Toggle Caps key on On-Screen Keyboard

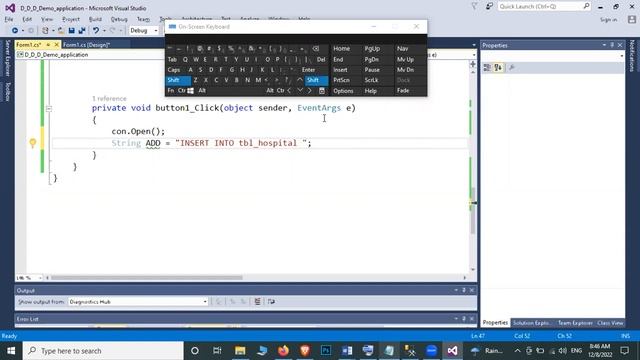coord(174,70)
